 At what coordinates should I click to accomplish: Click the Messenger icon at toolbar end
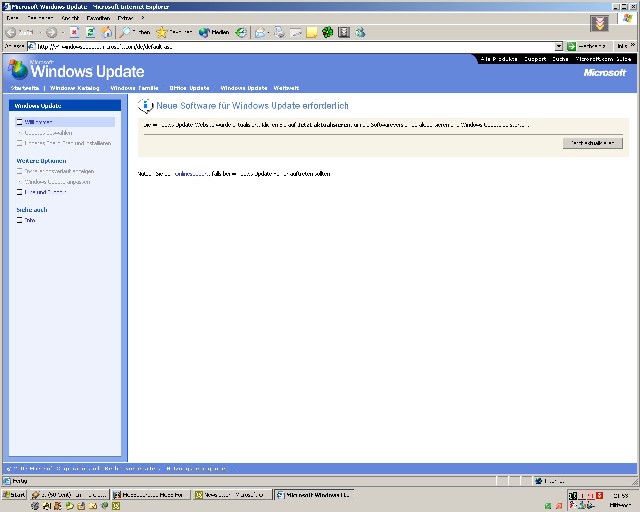click(x=360, y=32)
